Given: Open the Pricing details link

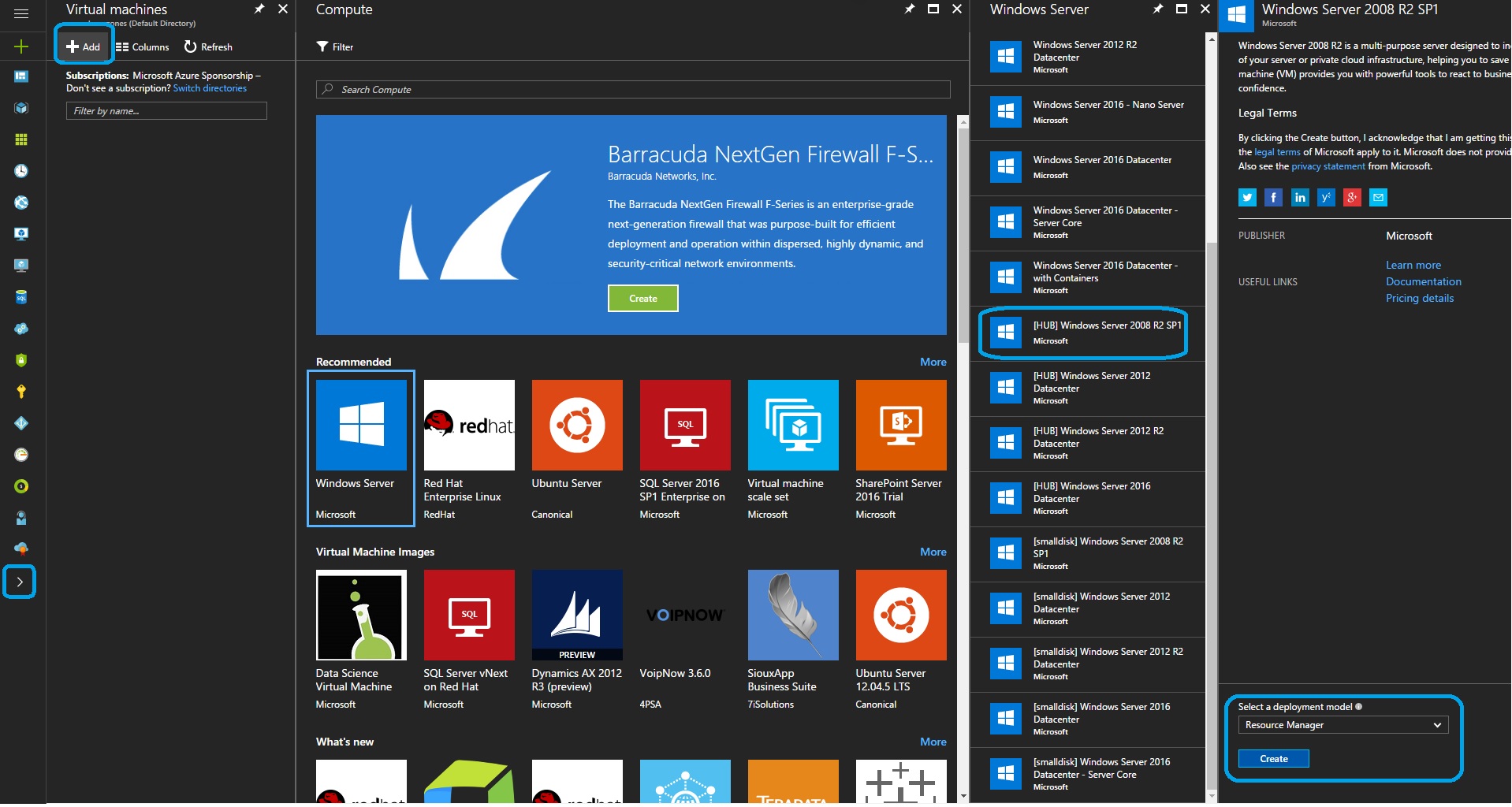Looking at the screenshot, I should pyautogui.click(x=1419, y=298).
